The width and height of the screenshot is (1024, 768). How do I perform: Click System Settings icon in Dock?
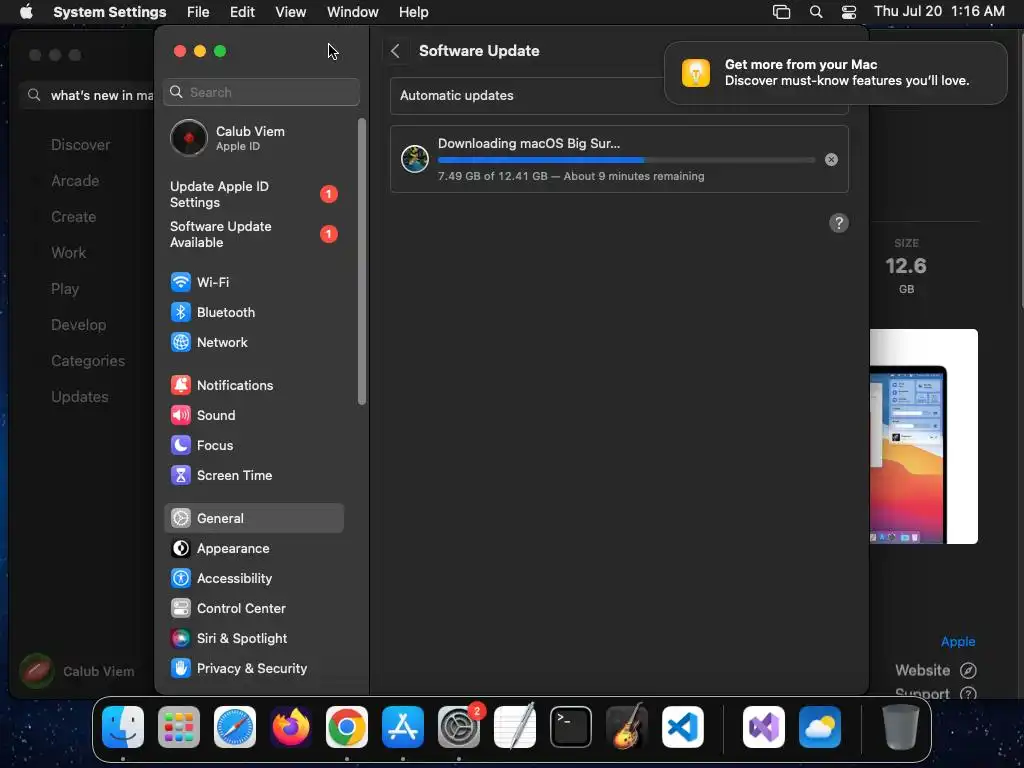(459, 727)
